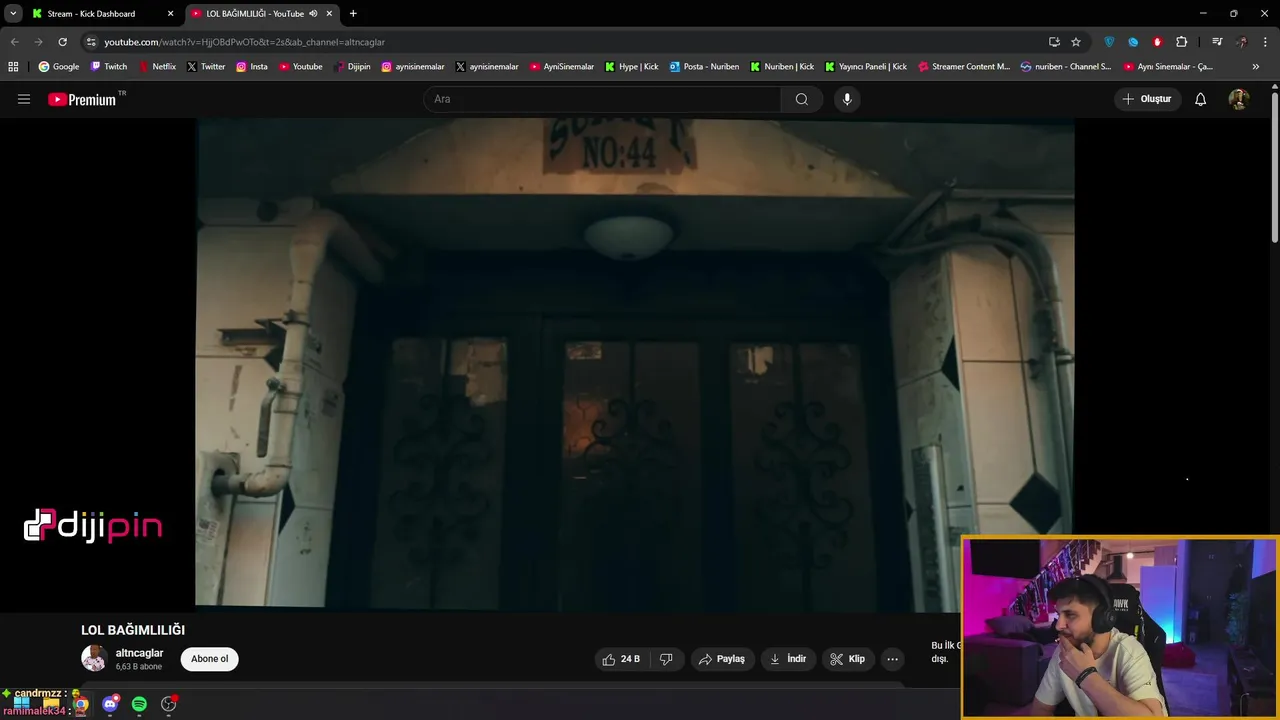Open the account avatar menu

pyautogui.click(x=1239, y=99)
